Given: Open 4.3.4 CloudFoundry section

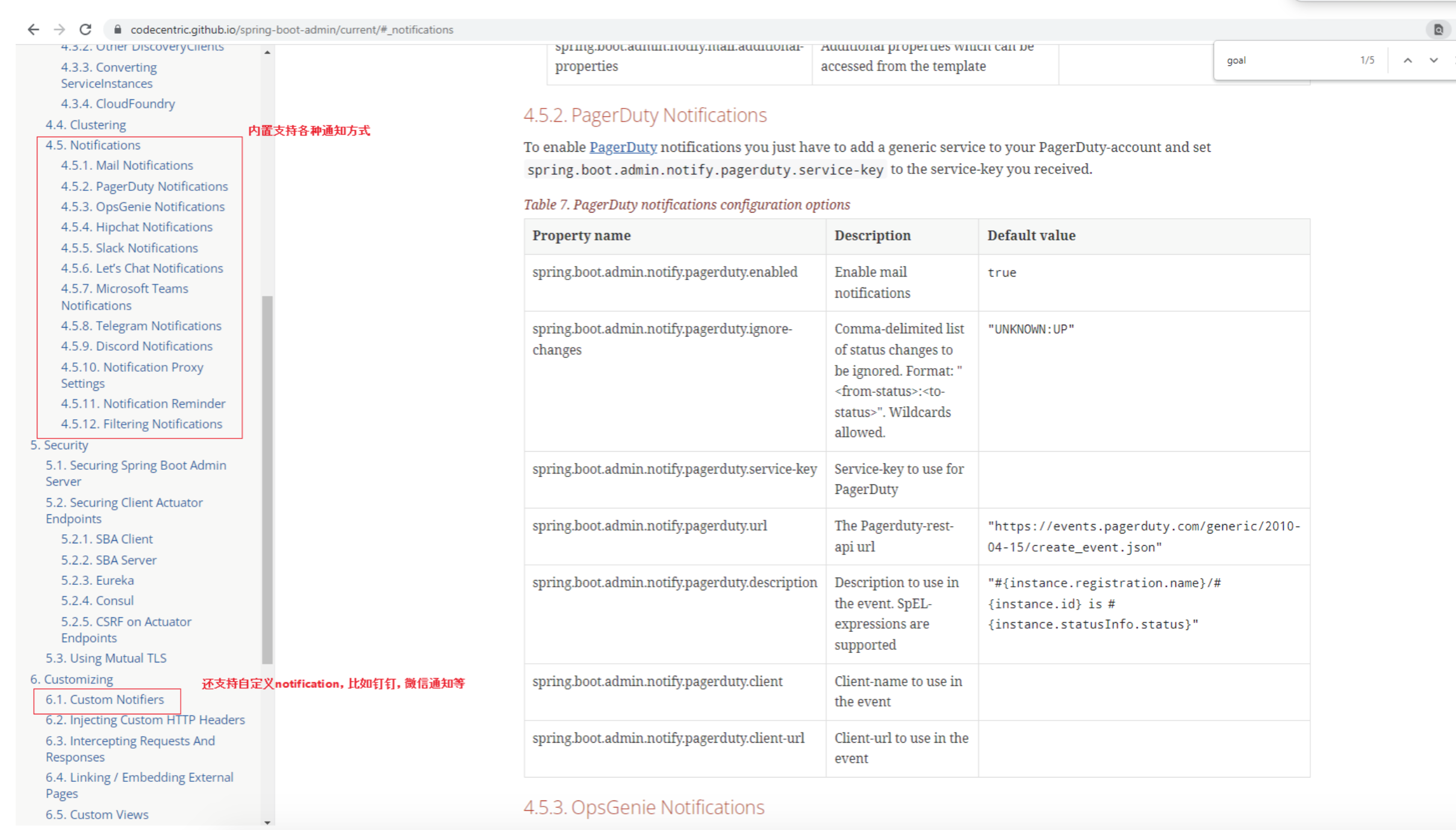Looking at the screenshot, I should coord(118,104).
